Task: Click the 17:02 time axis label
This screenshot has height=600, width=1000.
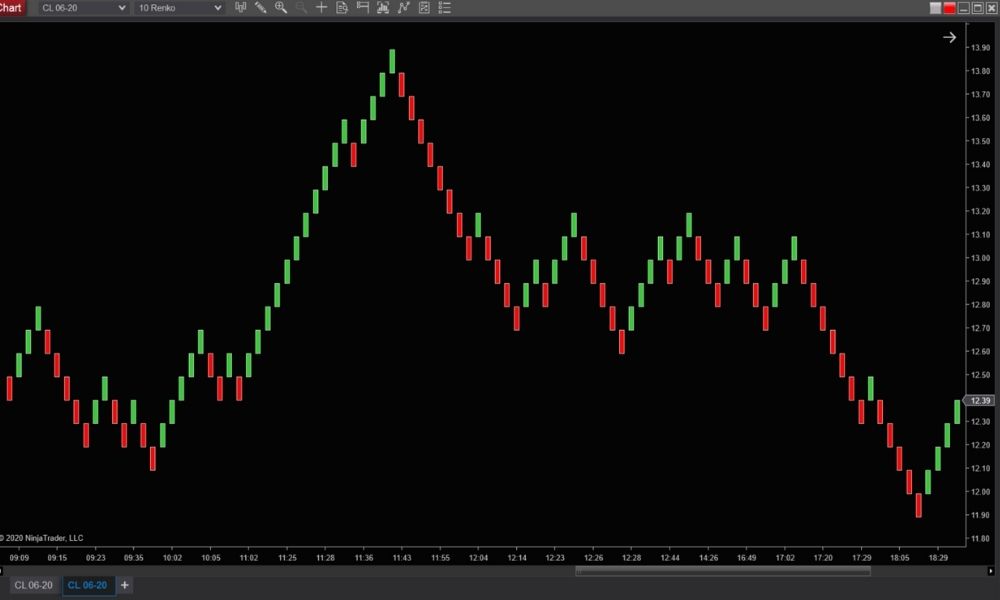Action: click(784, 558)
